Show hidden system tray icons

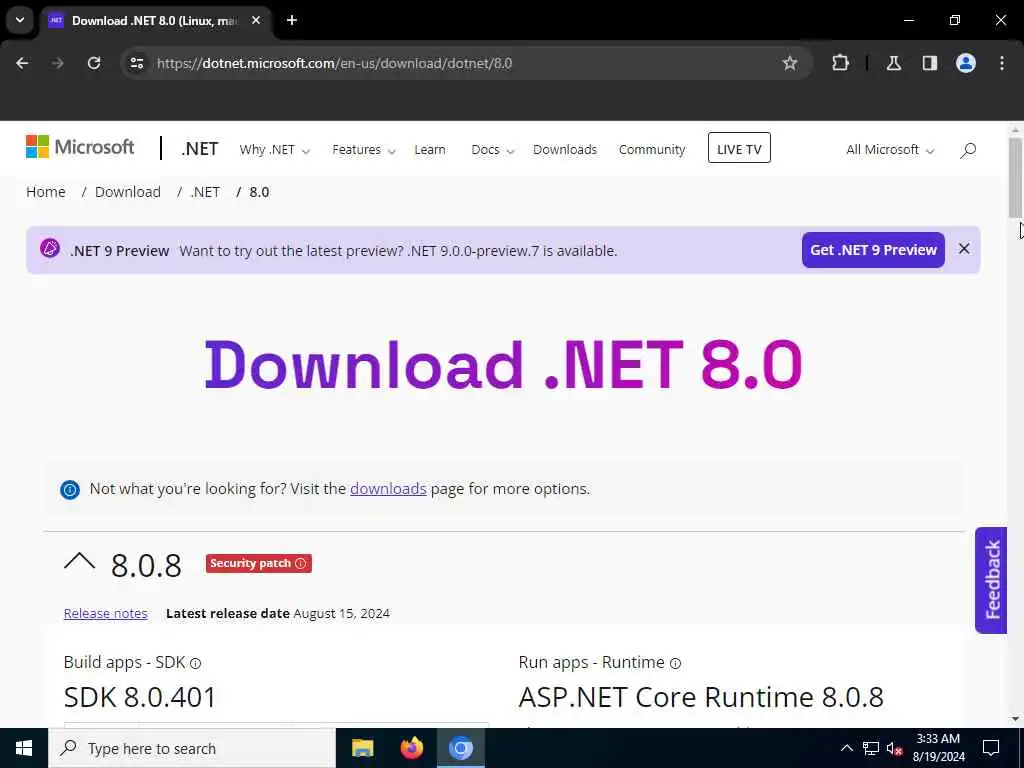click(846, 748)
